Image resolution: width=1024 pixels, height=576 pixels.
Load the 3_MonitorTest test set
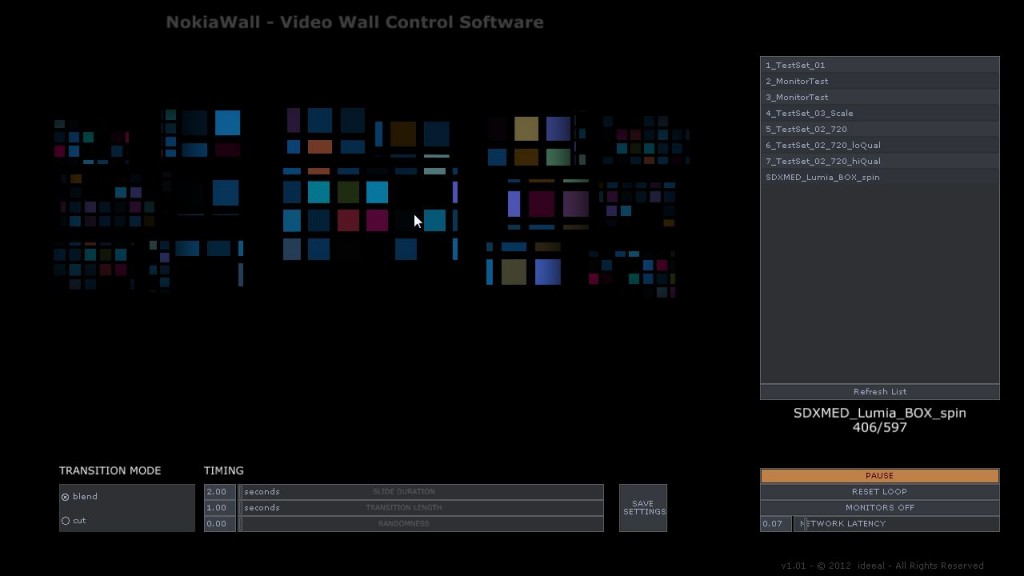coord(879,97)
